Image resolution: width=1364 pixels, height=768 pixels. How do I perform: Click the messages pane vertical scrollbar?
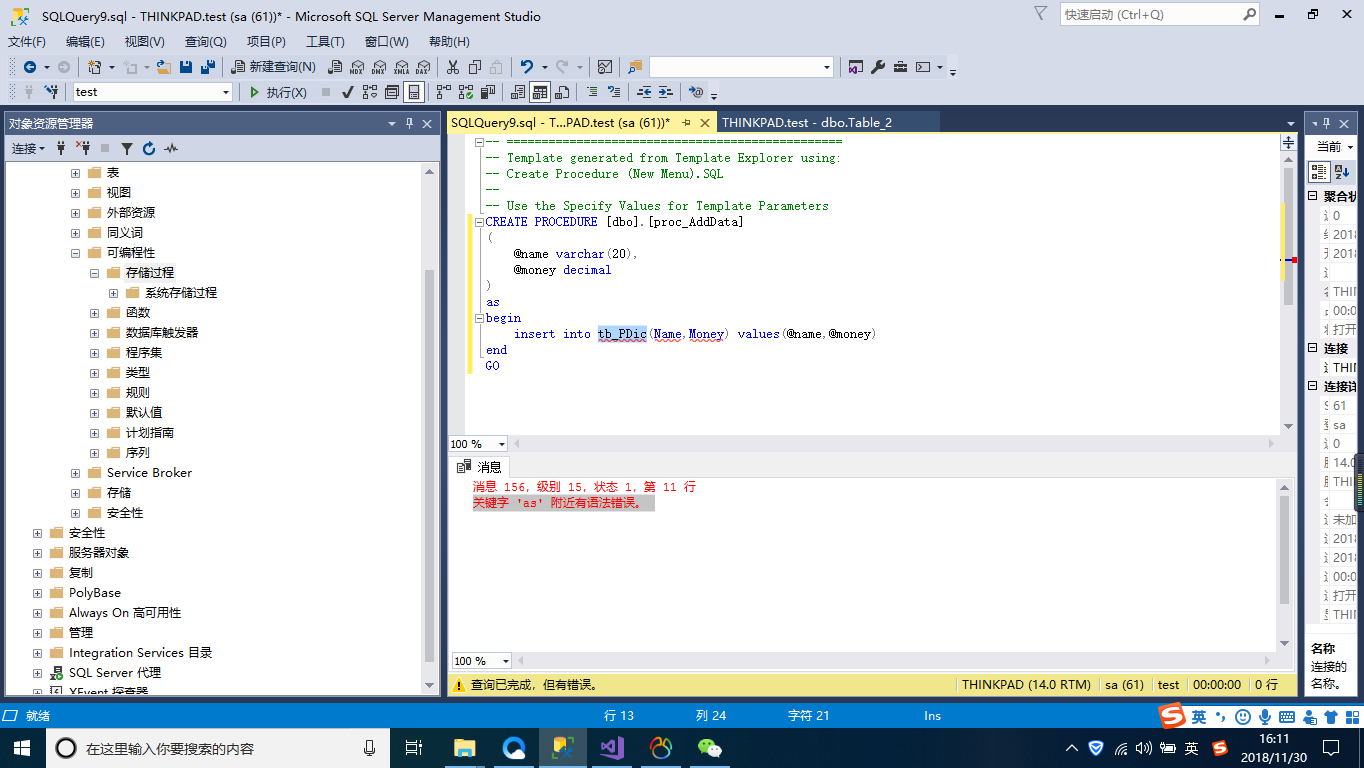(1285, 565)
